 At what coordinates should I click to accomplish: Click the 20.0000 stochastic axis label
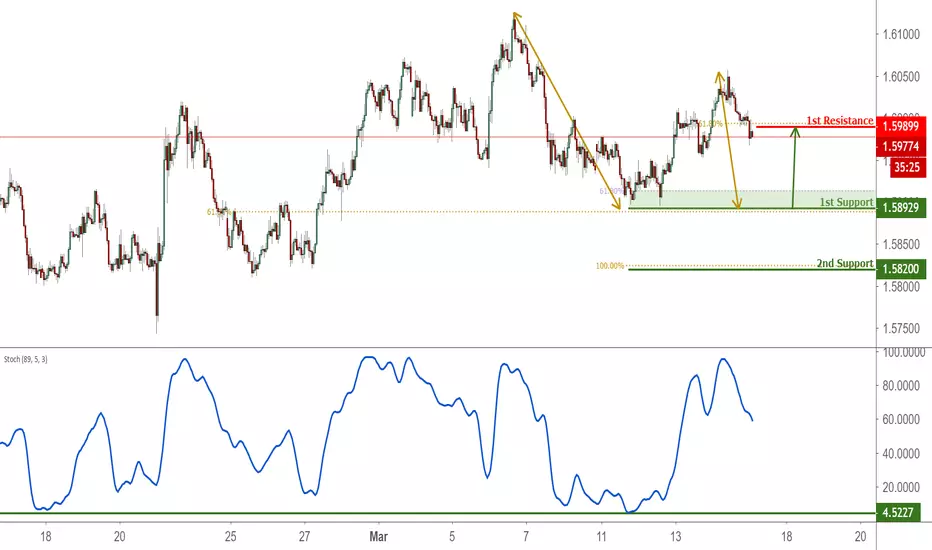point(901,488)
